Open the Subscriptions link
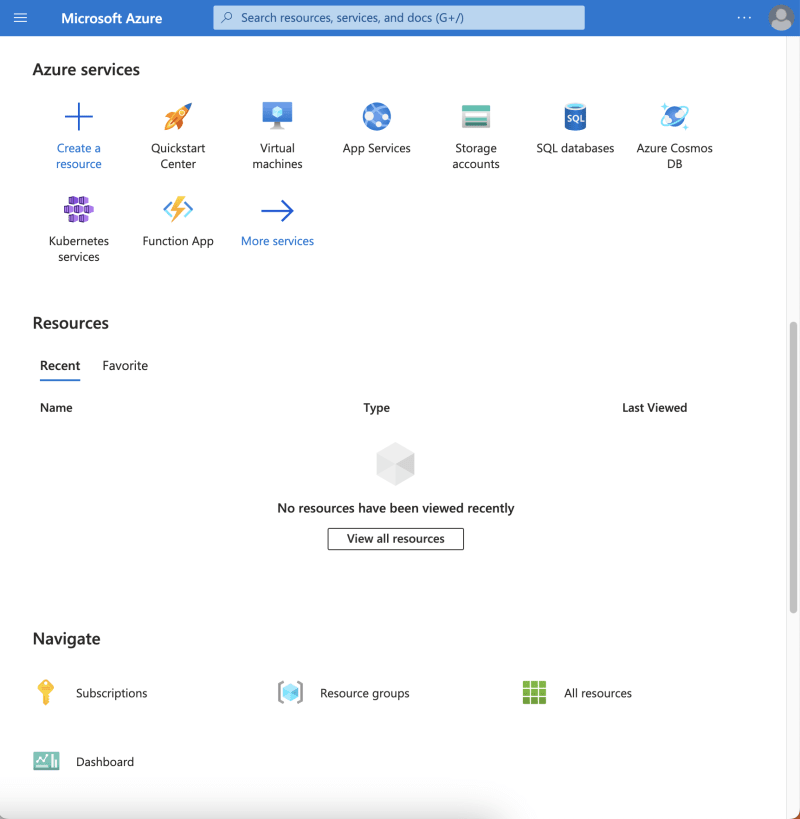 pos(112,693)
